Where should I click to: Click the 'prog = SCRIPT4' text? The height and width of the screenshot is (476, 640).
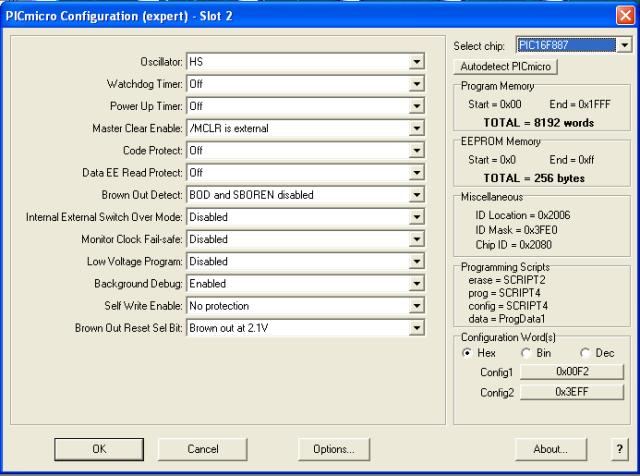(504, 293)
